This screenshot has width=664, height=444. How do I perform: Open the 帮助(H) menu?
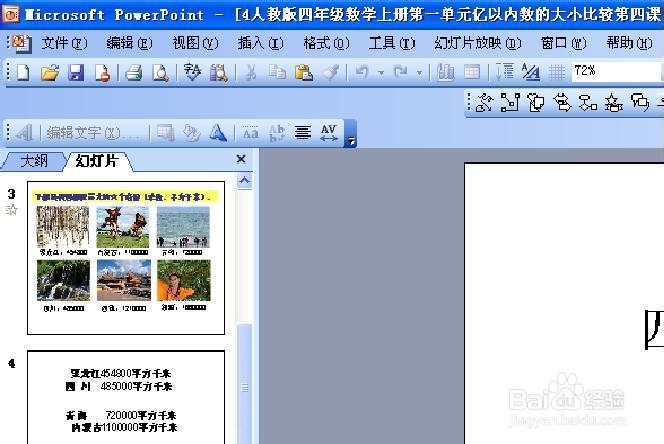tap(629, 43)
